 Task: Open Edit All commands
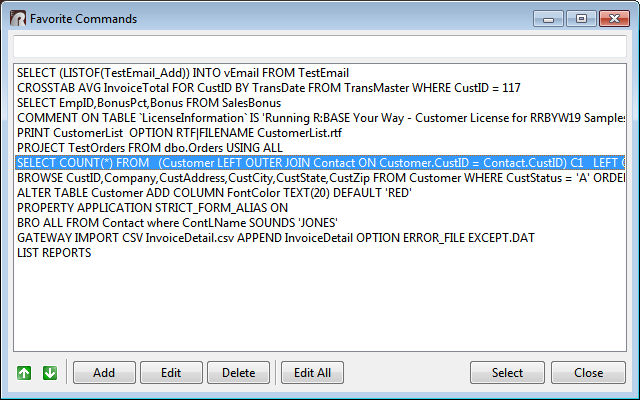click(312, 373)
